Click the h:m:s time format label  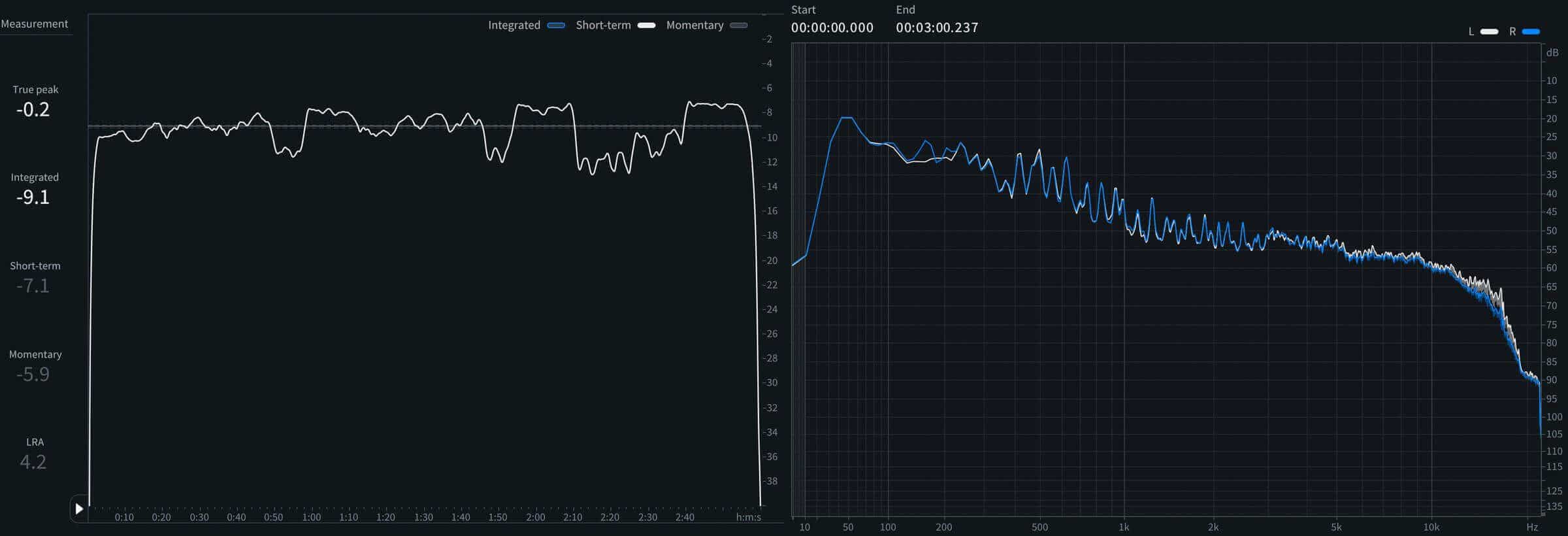(x=749, y=517)
